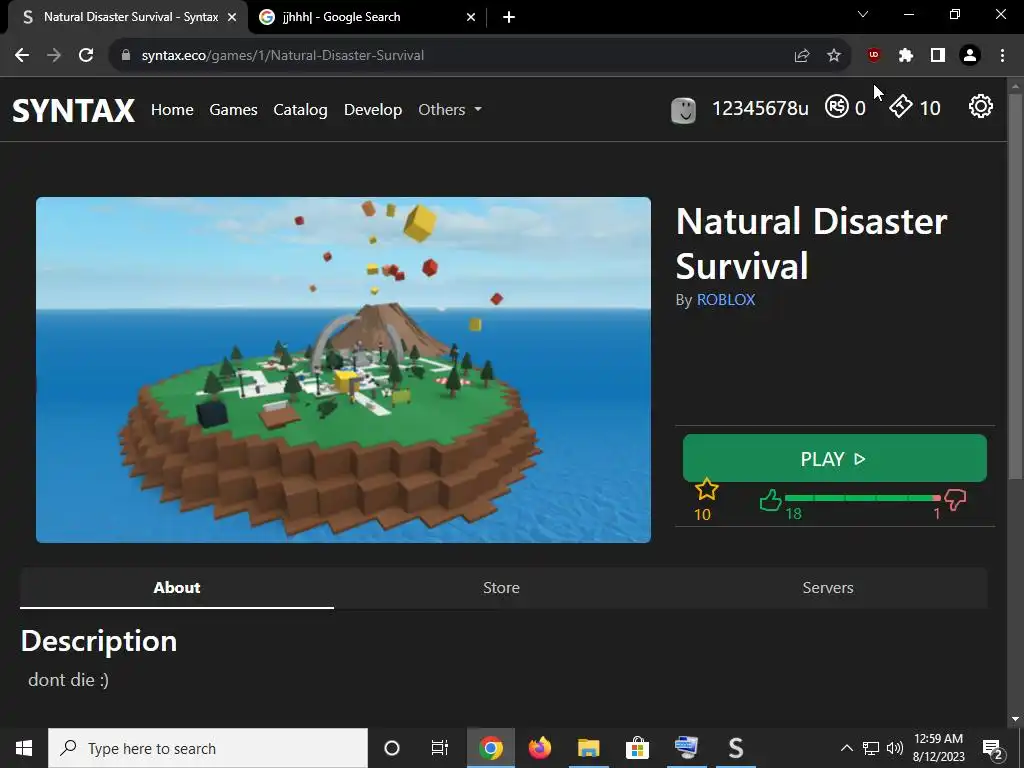Click the page vertical scrollbar
The width and height of the screenshot is (1024, 768).
click(1015, 285)
